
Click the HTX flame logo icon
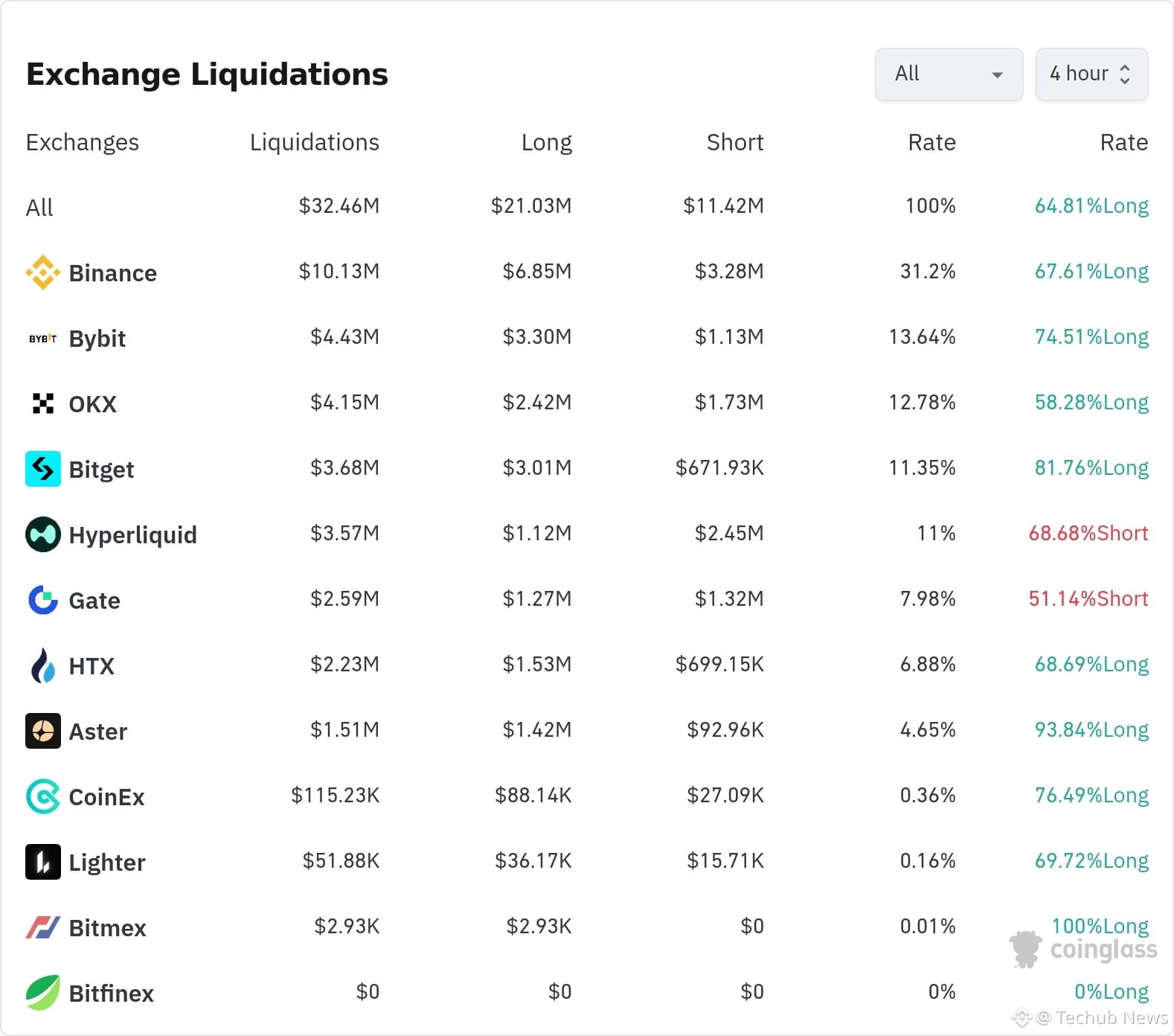pyautogui.click(x=43, y=665)
